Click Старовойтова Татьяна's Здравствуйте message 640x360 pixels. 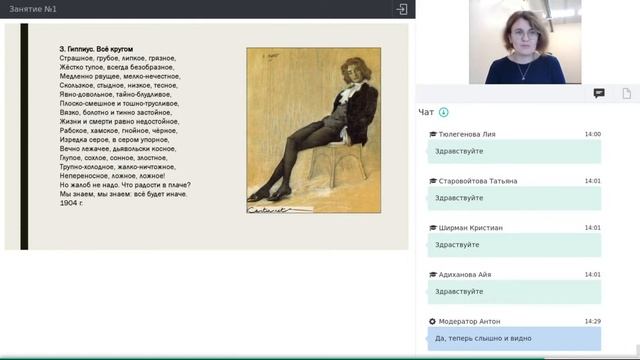click(514, 198)
